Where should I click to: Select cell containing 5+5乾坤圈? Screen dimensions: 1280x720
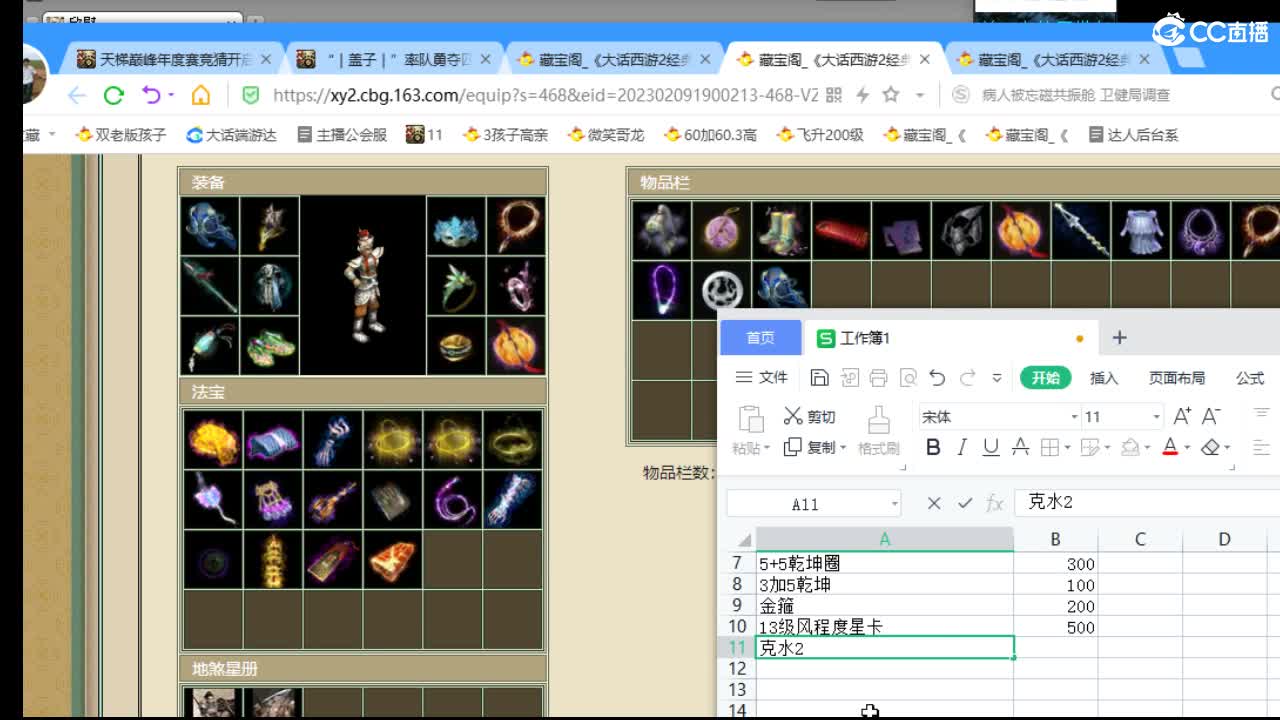coord(884,564)
